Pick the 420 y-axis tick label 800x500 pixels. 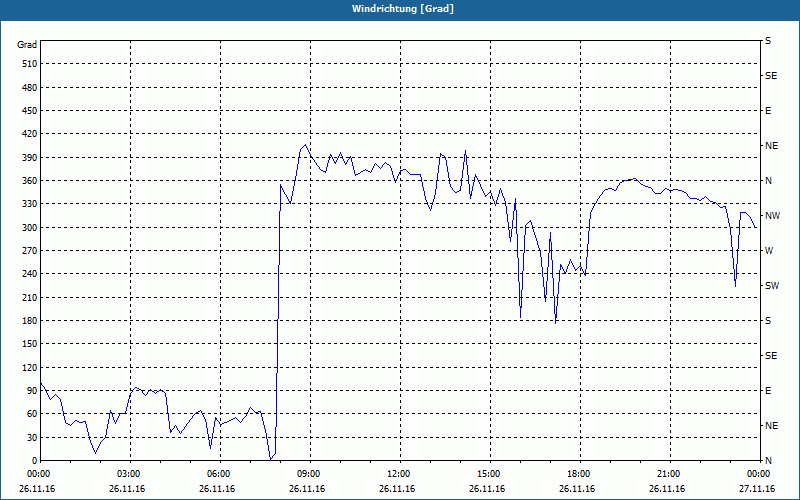click(30, 134)
